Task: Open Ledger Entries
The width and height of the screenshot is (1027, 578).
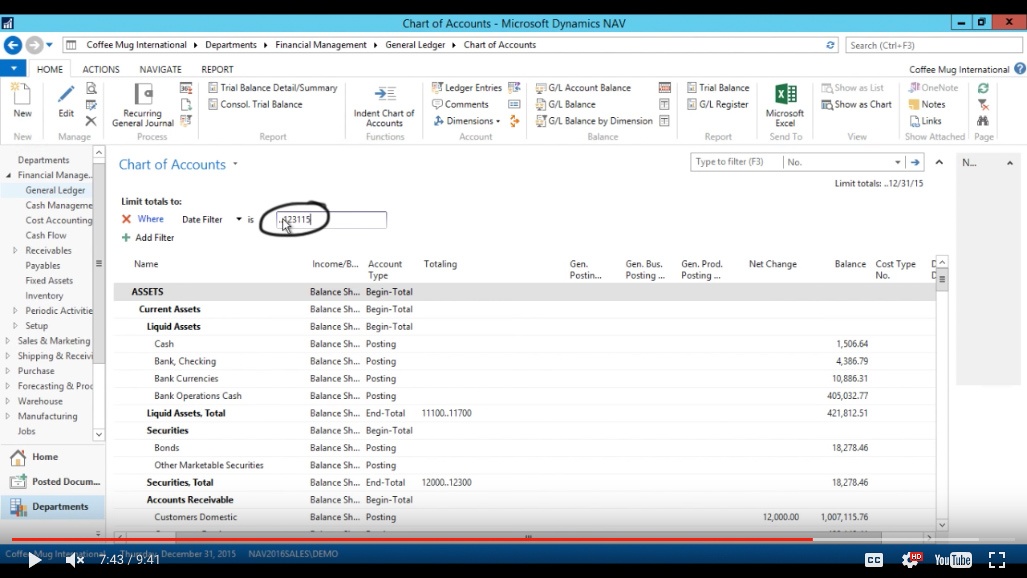Action: [x=467, y=88]
